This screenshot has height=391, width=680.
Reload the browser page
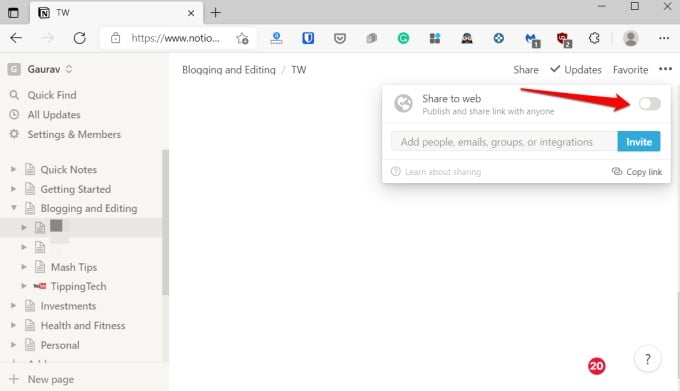point(79,38)
